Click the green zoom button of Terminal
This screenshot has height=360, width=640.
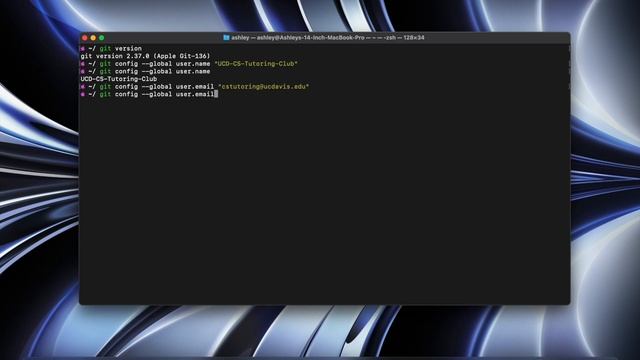click(102, 38)
